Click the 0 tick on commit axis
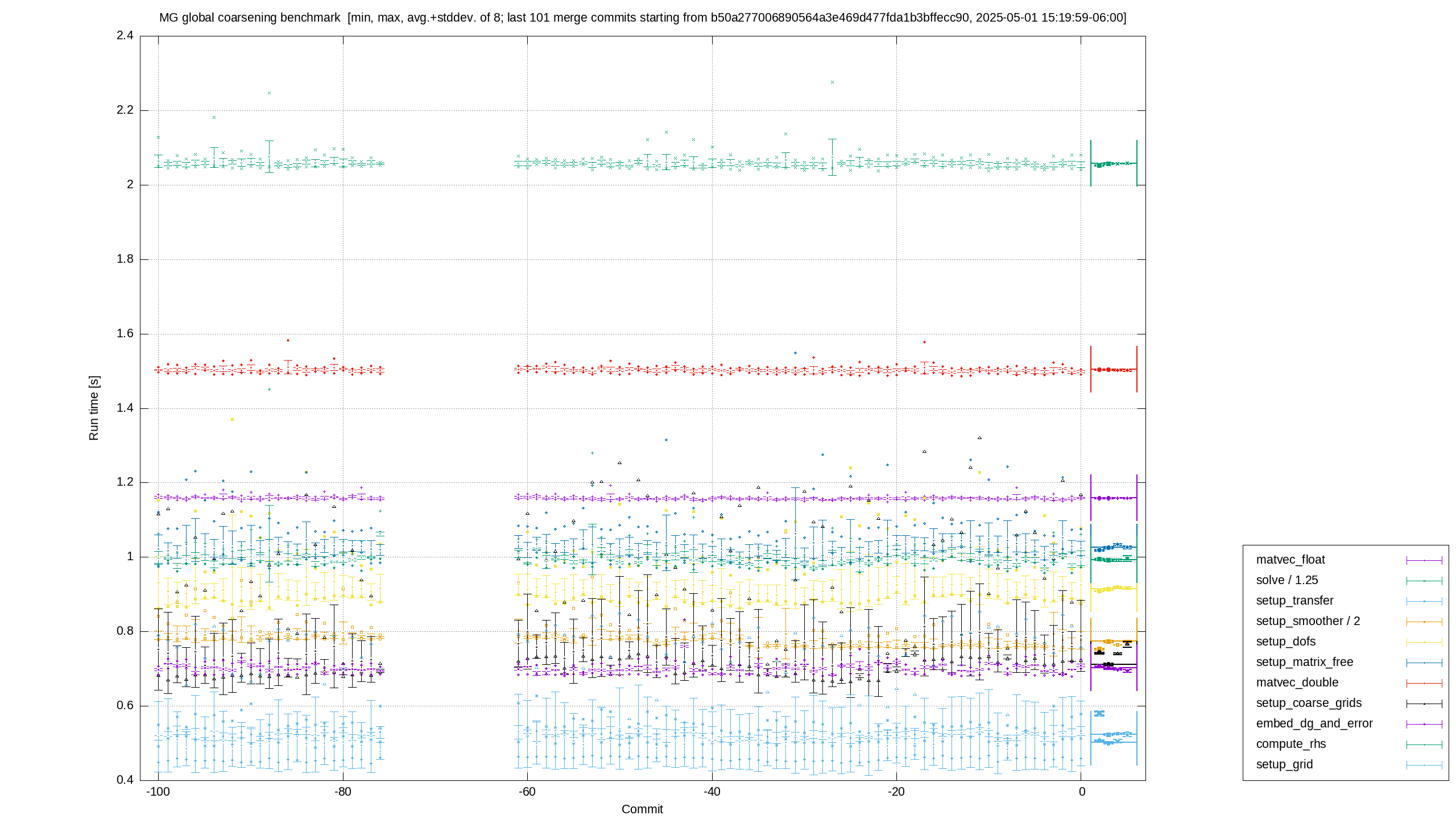The height and width of the screenshot is (819, 1456). point(1082,792)
